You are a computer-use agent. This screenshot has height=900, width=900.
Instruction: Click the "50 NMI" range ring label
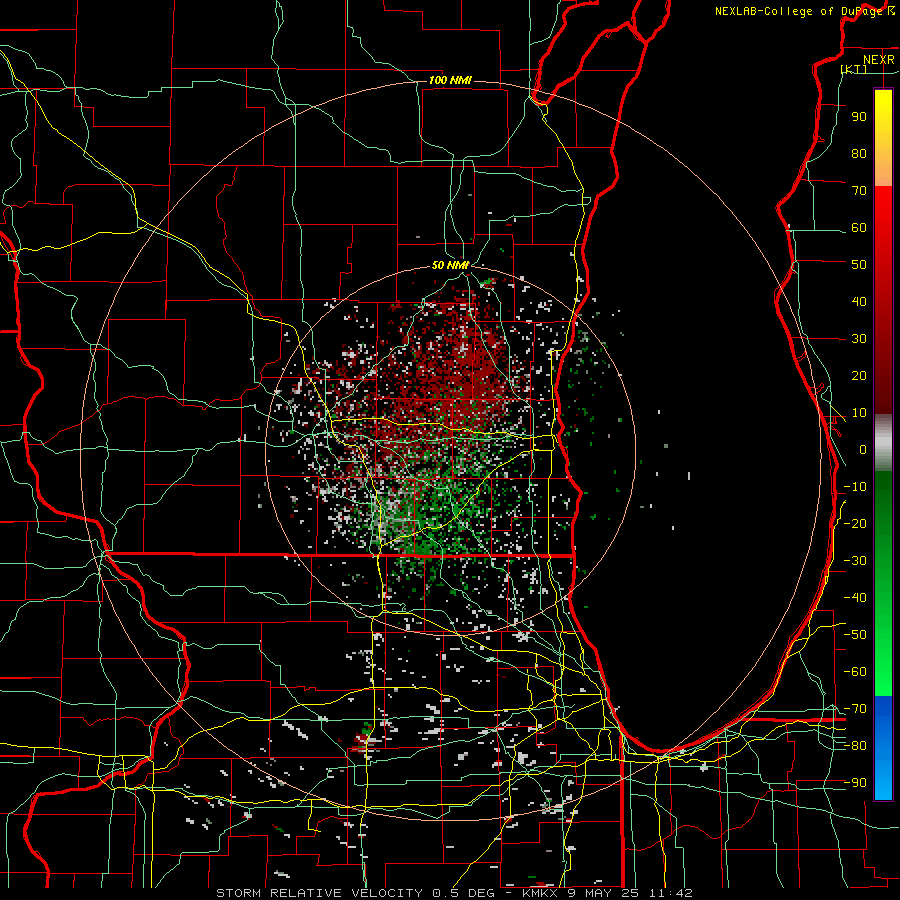pyautogui.click(x=451, y=265)
